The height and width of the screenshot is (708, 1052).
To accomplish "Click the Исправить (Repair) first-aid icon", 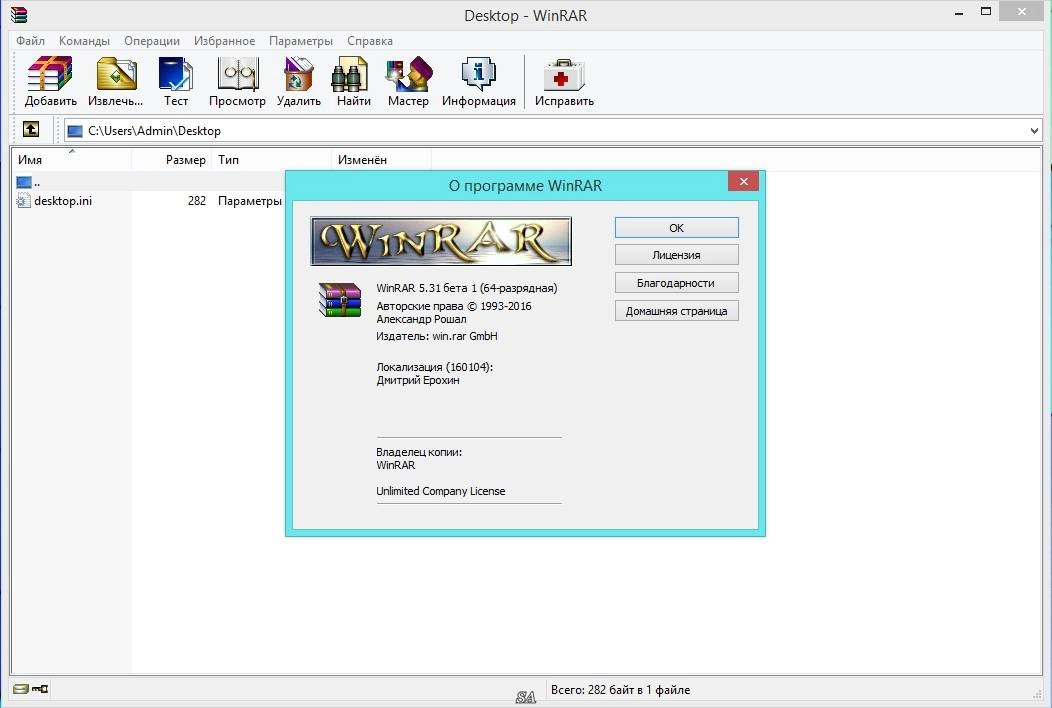I will point(564,81).
